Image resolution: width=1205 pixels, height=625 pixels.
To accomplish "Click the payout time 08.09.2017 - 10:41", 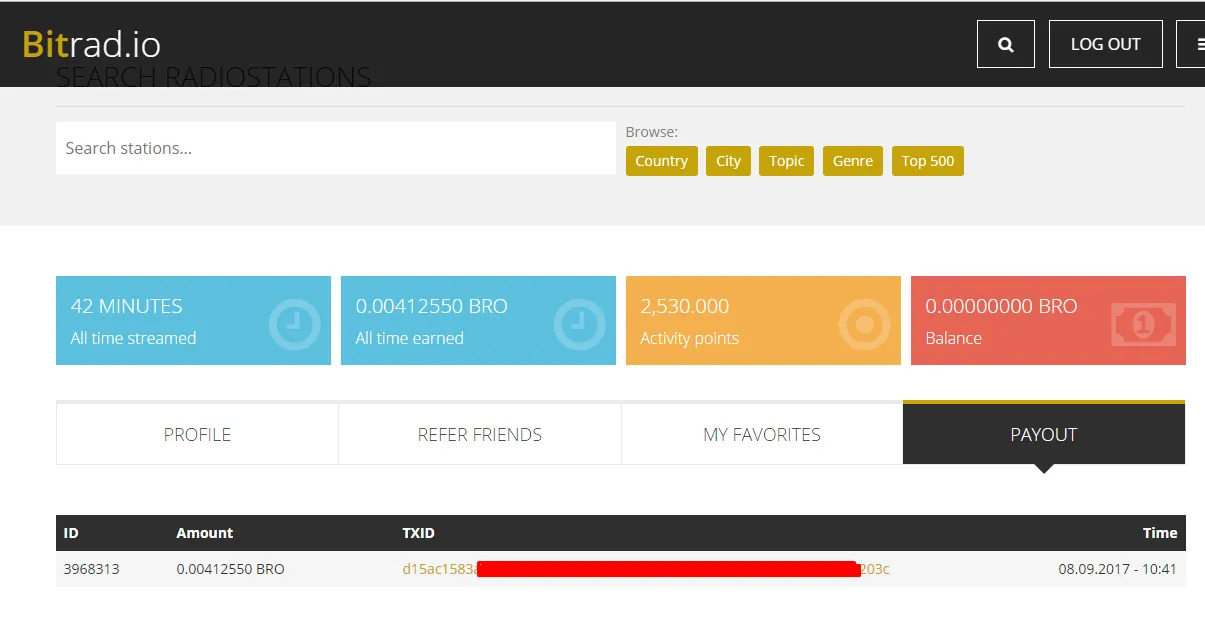I will 1117,569.
